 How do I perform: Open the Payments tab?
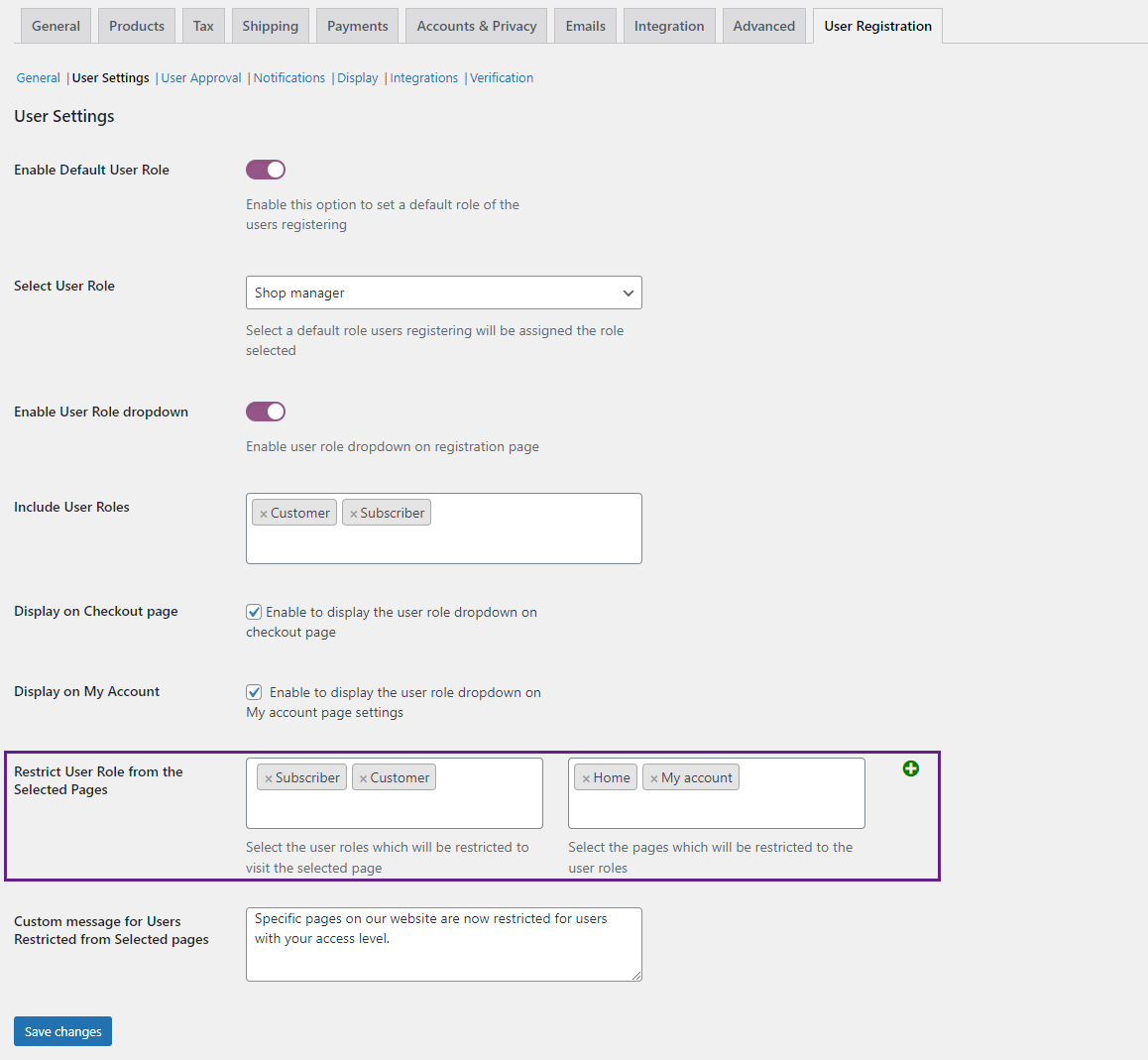click(357, 27)
